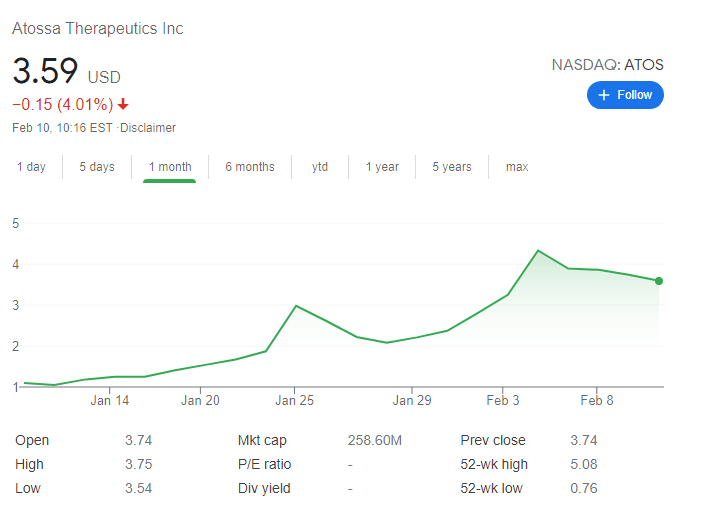The height and width of the screenshot is (516, 707).
Task: Show the 6 months price chart
Action: [249, 167]
